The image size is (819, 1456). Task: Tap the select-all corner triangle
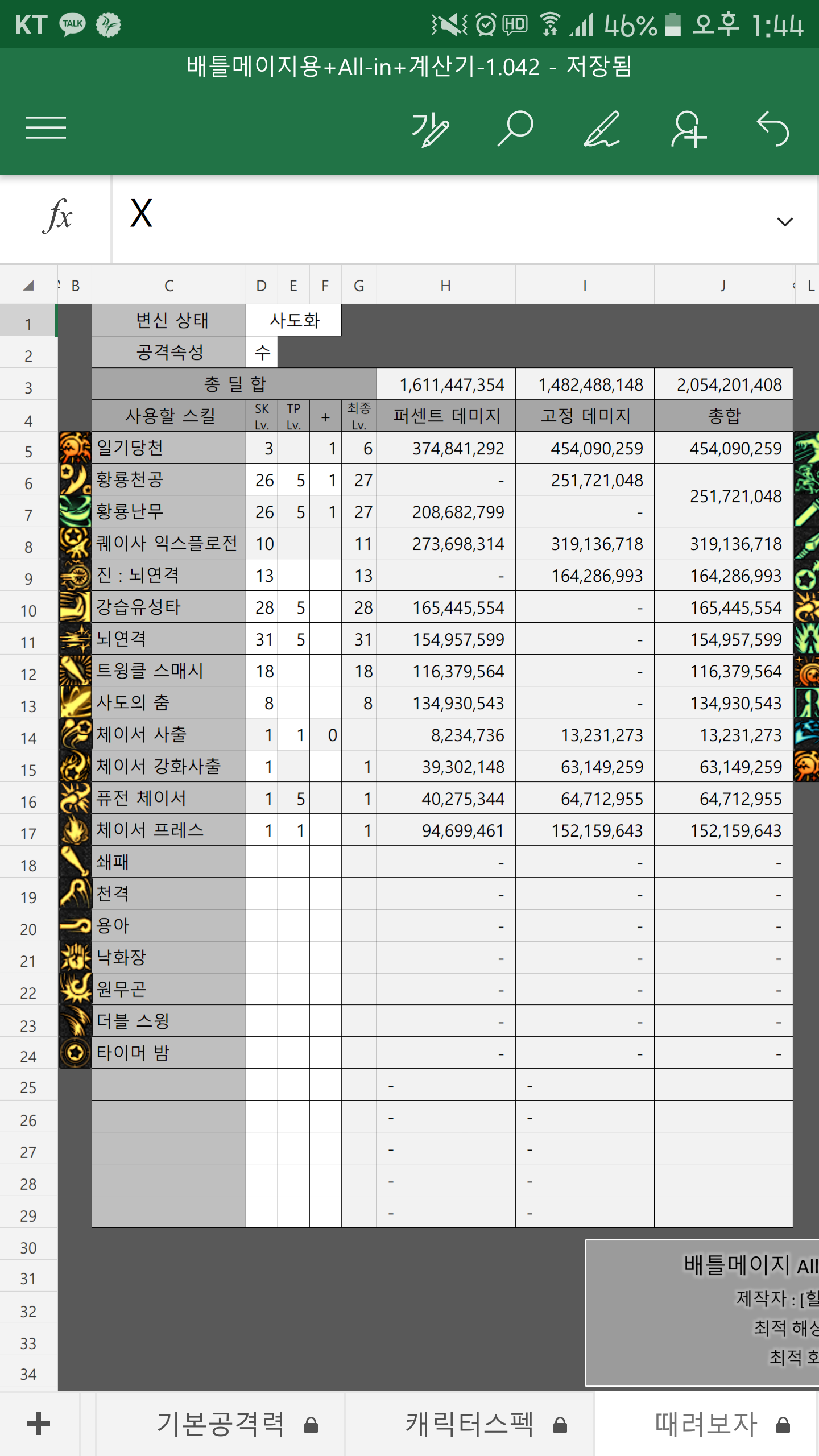tap(28, 286)
